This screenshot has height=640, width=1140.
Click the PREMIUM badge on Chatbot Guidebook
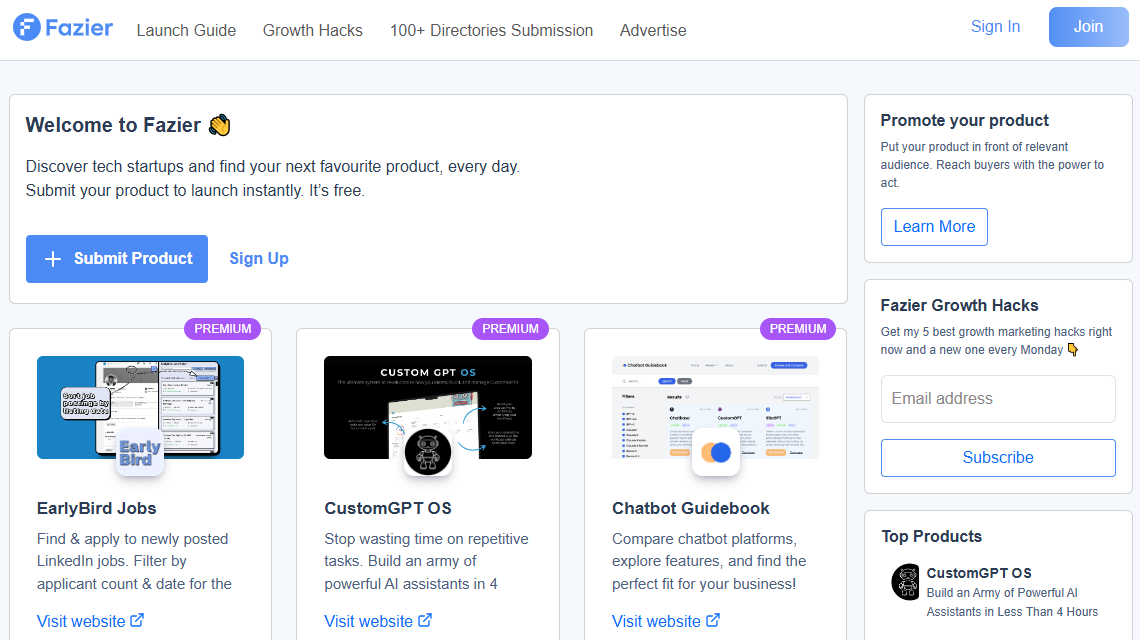coord(798,329)
